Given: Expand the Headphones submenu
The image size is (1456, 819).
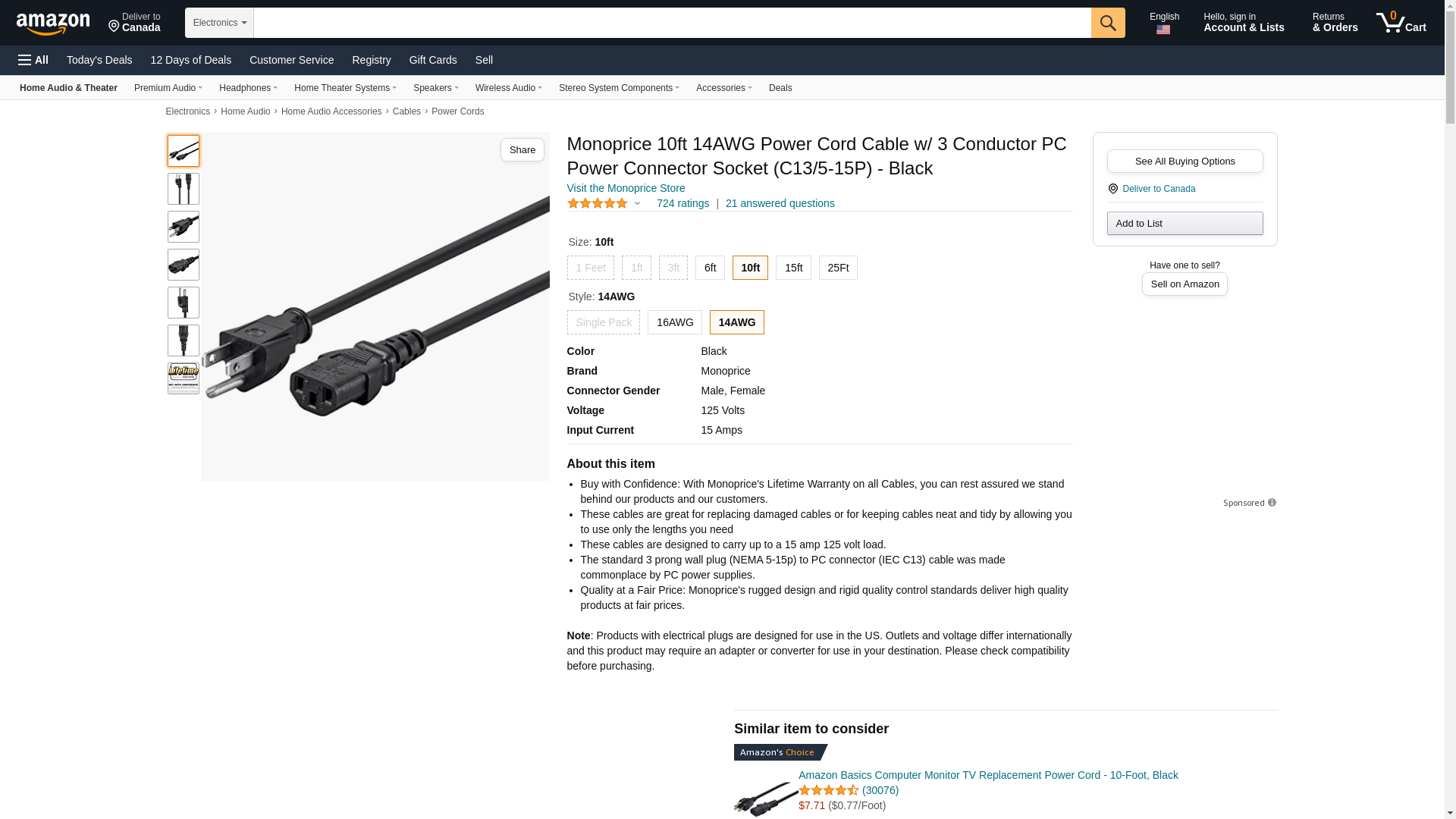Looking at the screenshot, I should 248,88.
